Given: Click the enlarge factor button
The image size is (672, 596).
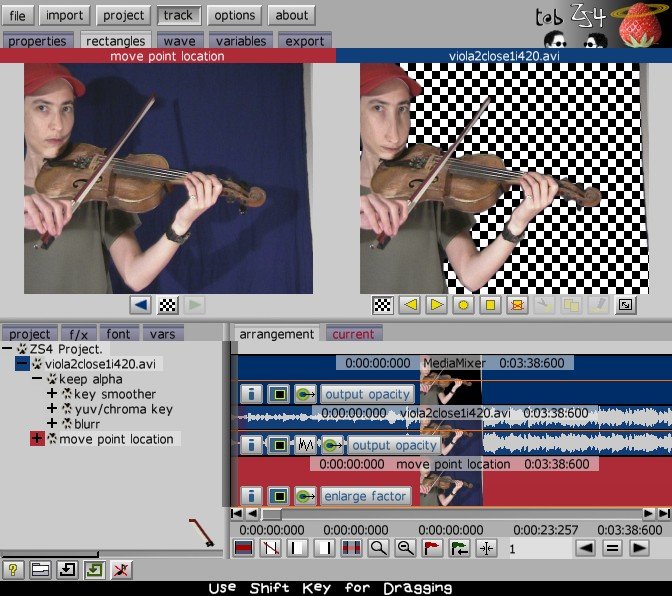Looking at the screenshot, I should (x=365, y=496).
